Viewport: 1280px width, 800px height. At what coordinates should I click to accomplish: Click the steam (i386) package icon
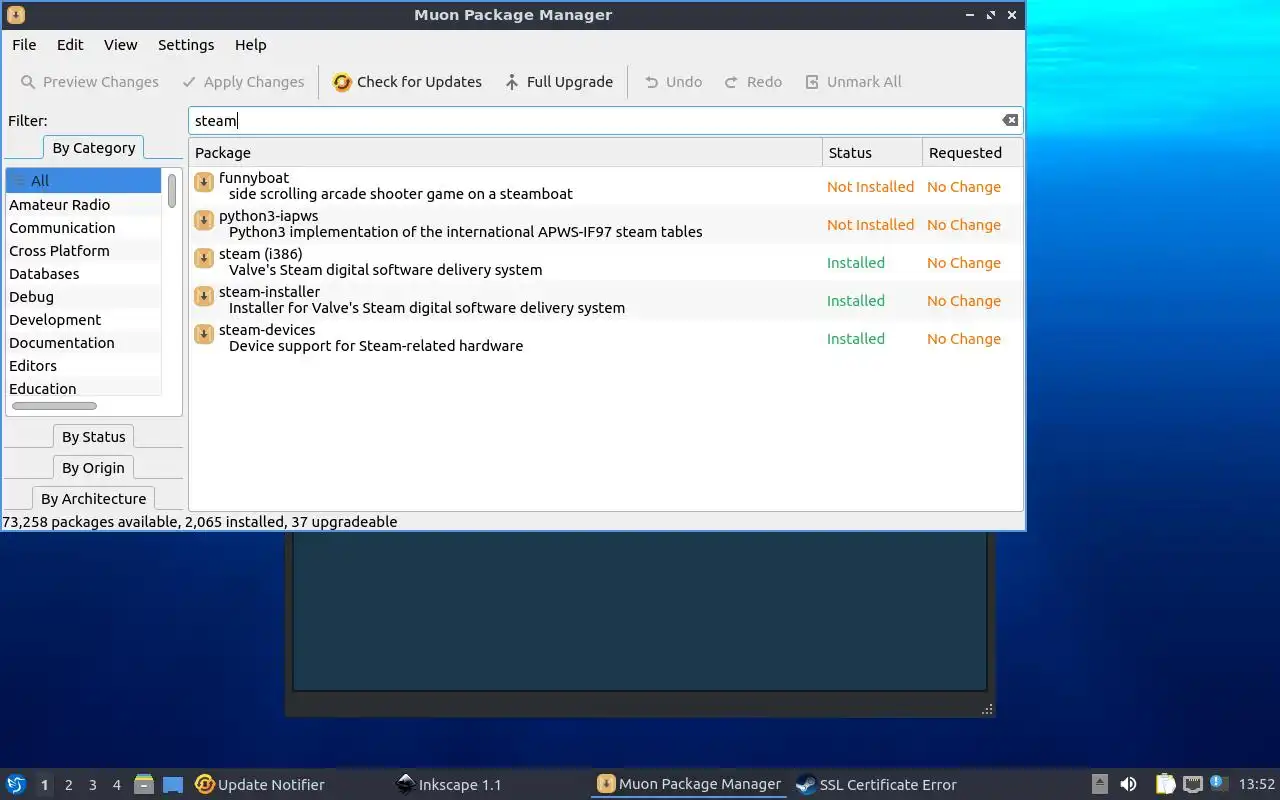(x=204, y=258)
